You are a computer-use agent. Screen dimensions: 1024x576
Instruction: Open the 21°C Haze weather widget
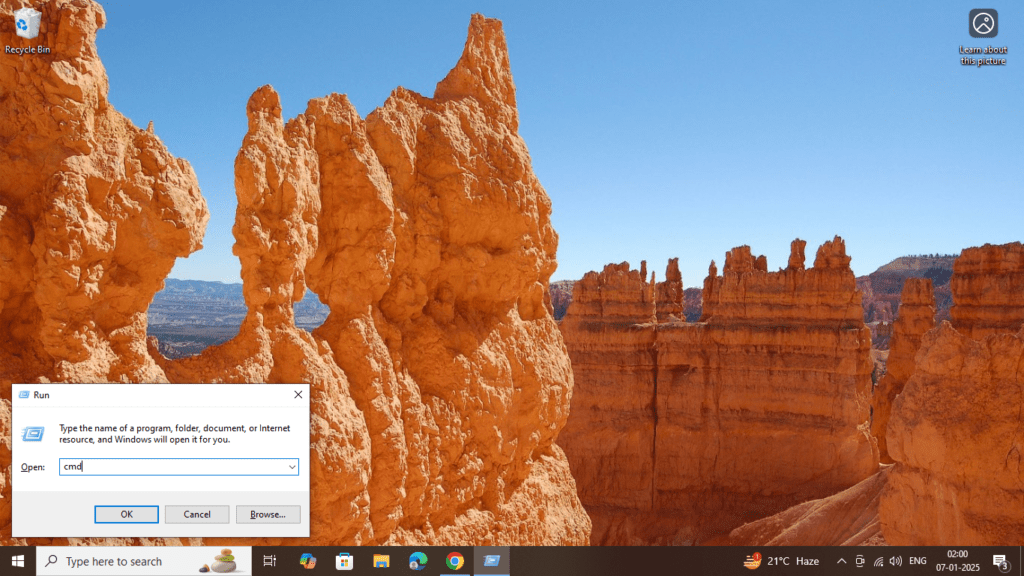[x=782, y=561]
